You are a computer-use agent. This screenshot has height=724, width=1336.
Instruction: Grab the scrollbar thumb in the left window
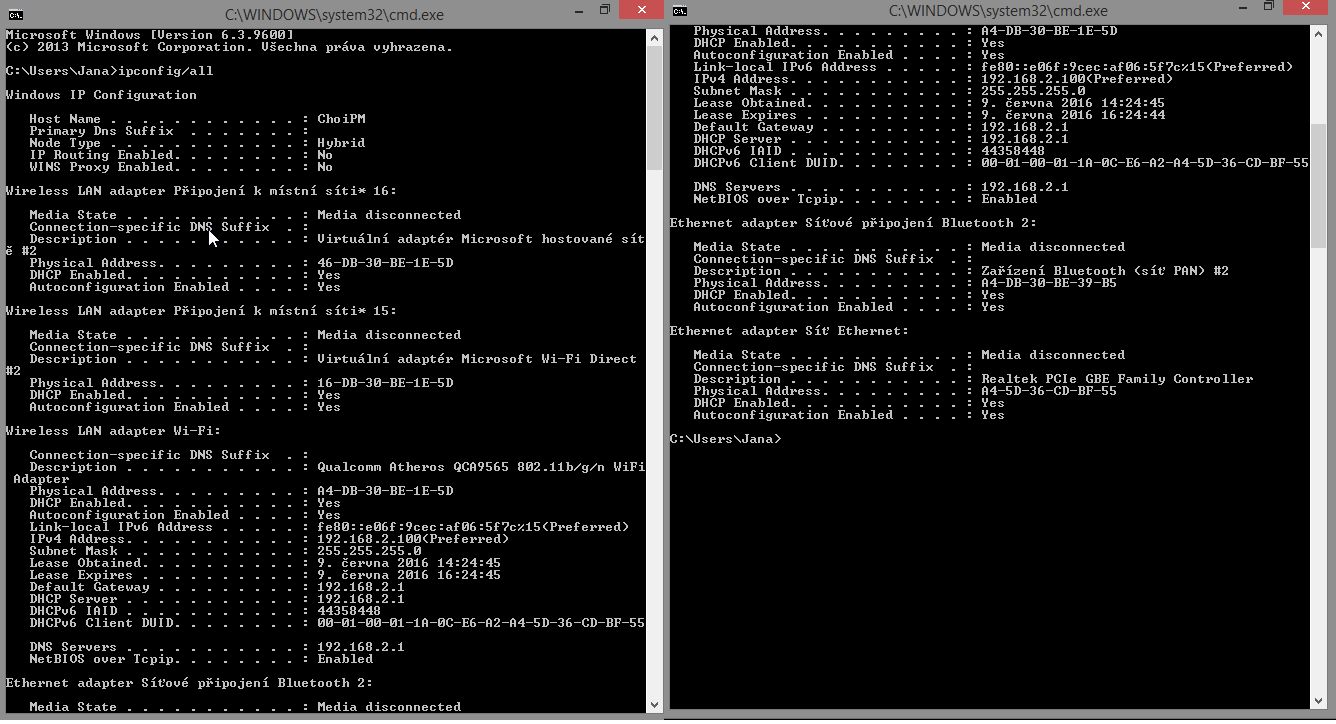[654, 110]
